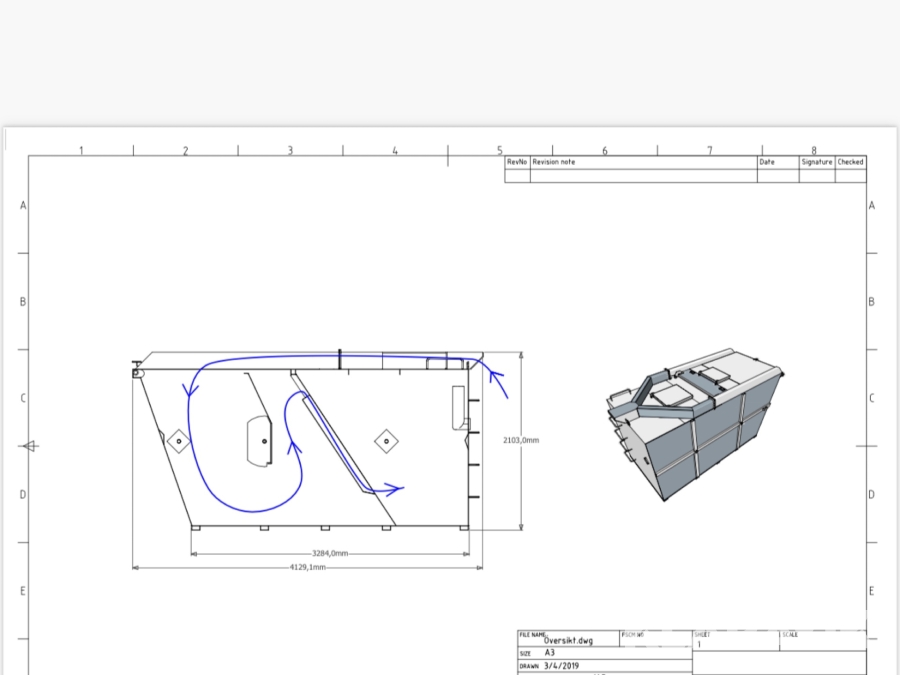Image resolution: width=900 pixels, height=675 pixels.
Task: Click the Signature column header
Action: (x=816, y=162)
